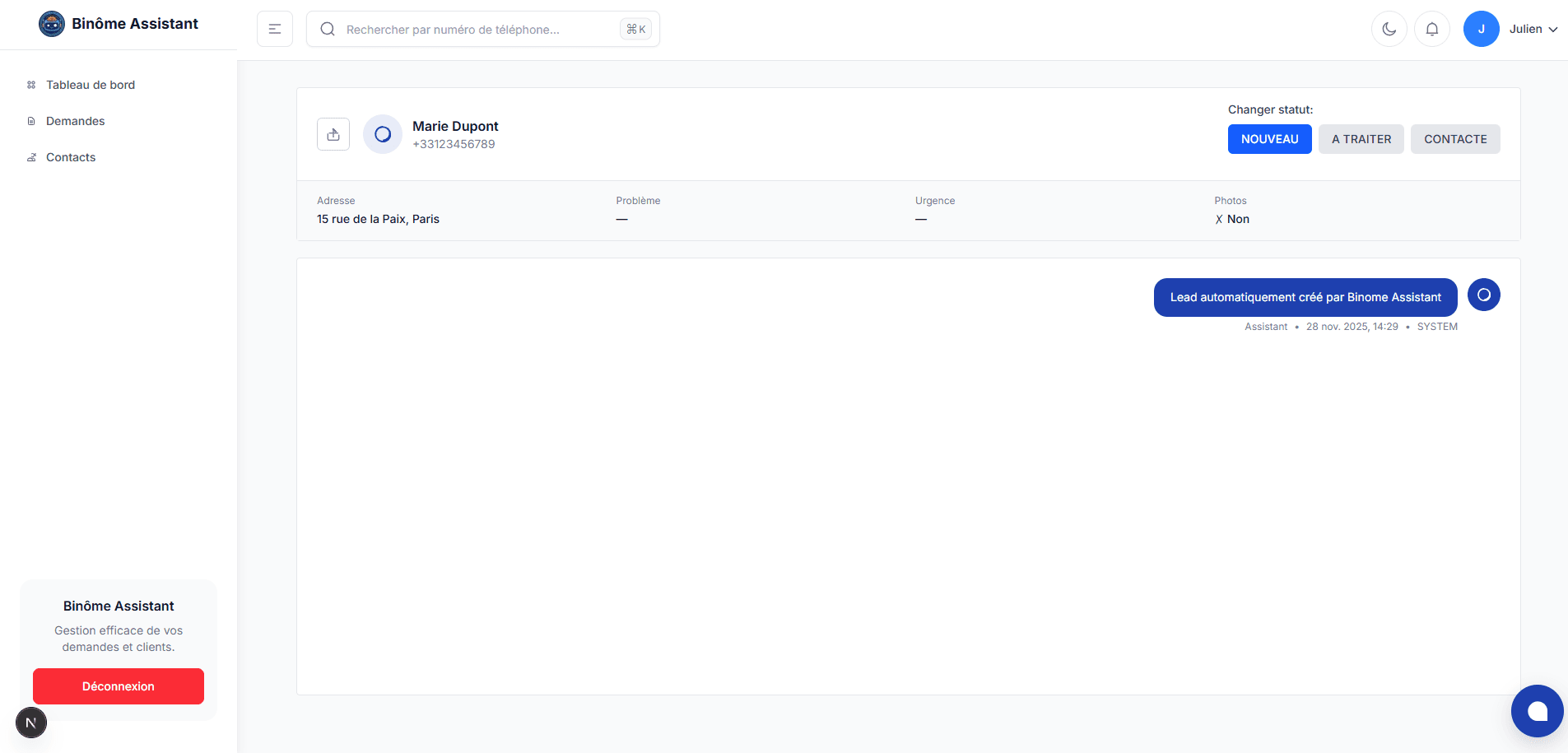Click the assistant avatar next to message
The height and width of the screenshot is (753, 1568).
click(x=1483, y=295)
